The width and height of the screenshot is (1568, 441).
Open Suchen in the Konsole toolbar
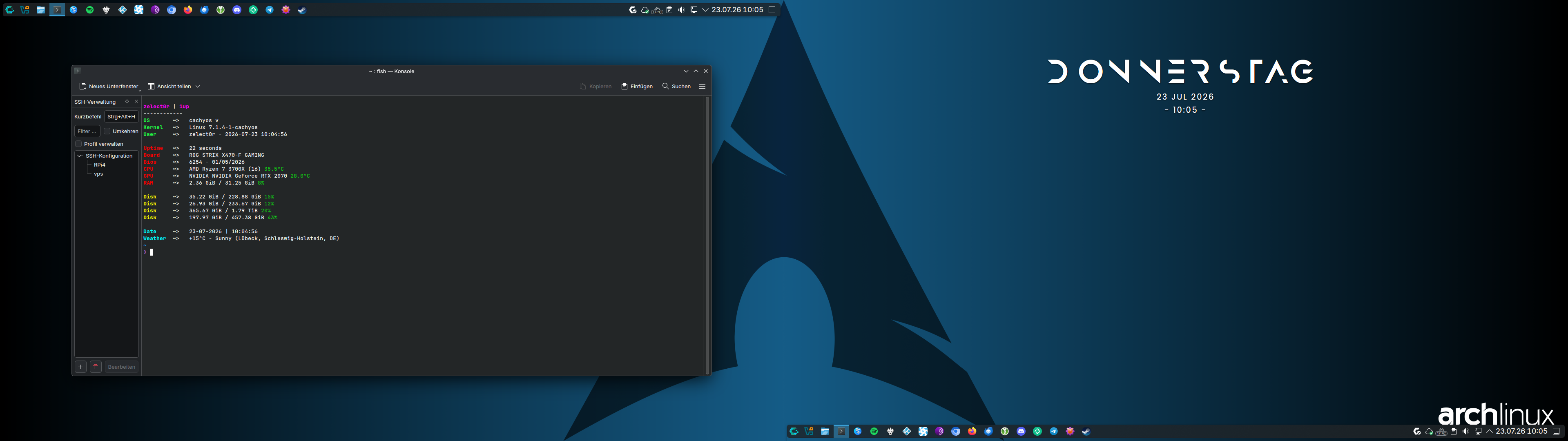point(676,87)
